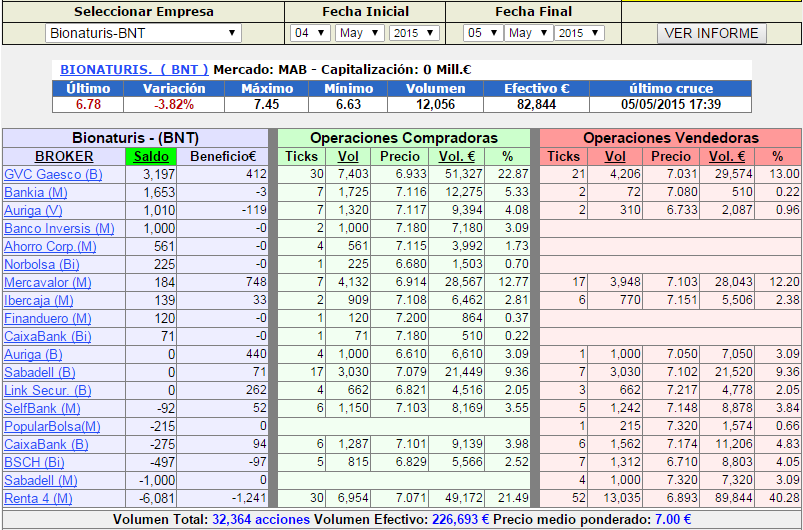Open the Sabadell (B) broker link

(40, 372)
